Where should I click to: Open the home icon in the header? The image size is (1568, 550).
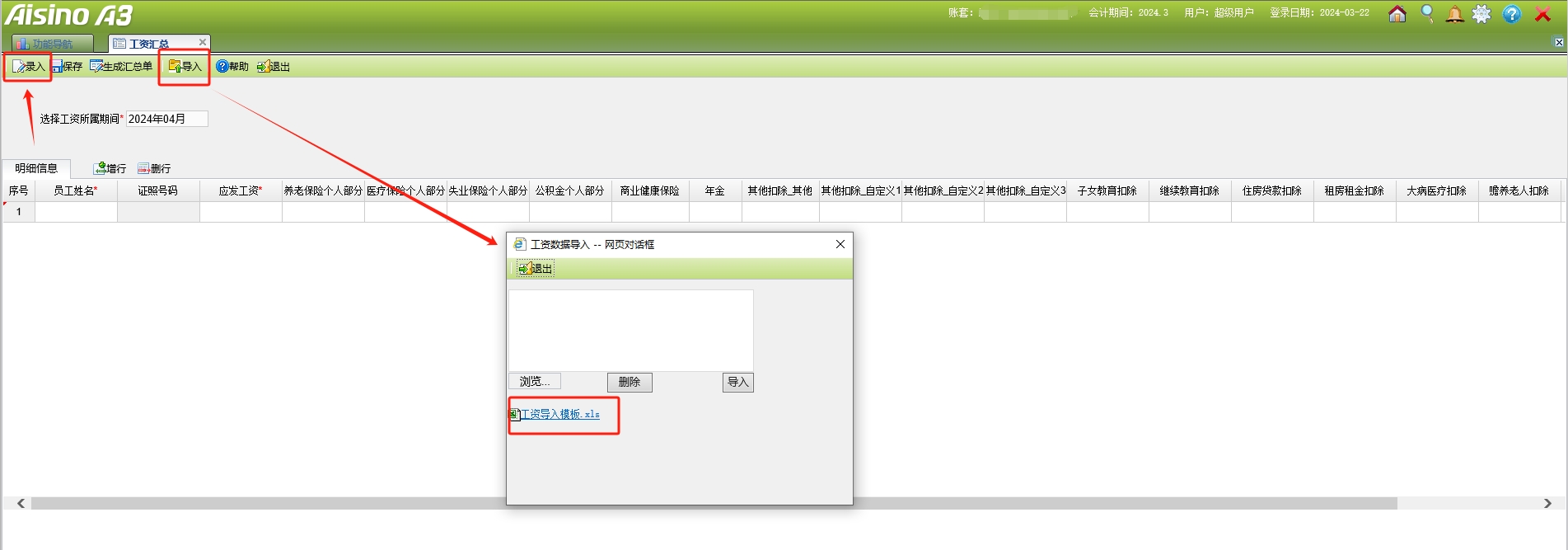[x=1397, y=14]
